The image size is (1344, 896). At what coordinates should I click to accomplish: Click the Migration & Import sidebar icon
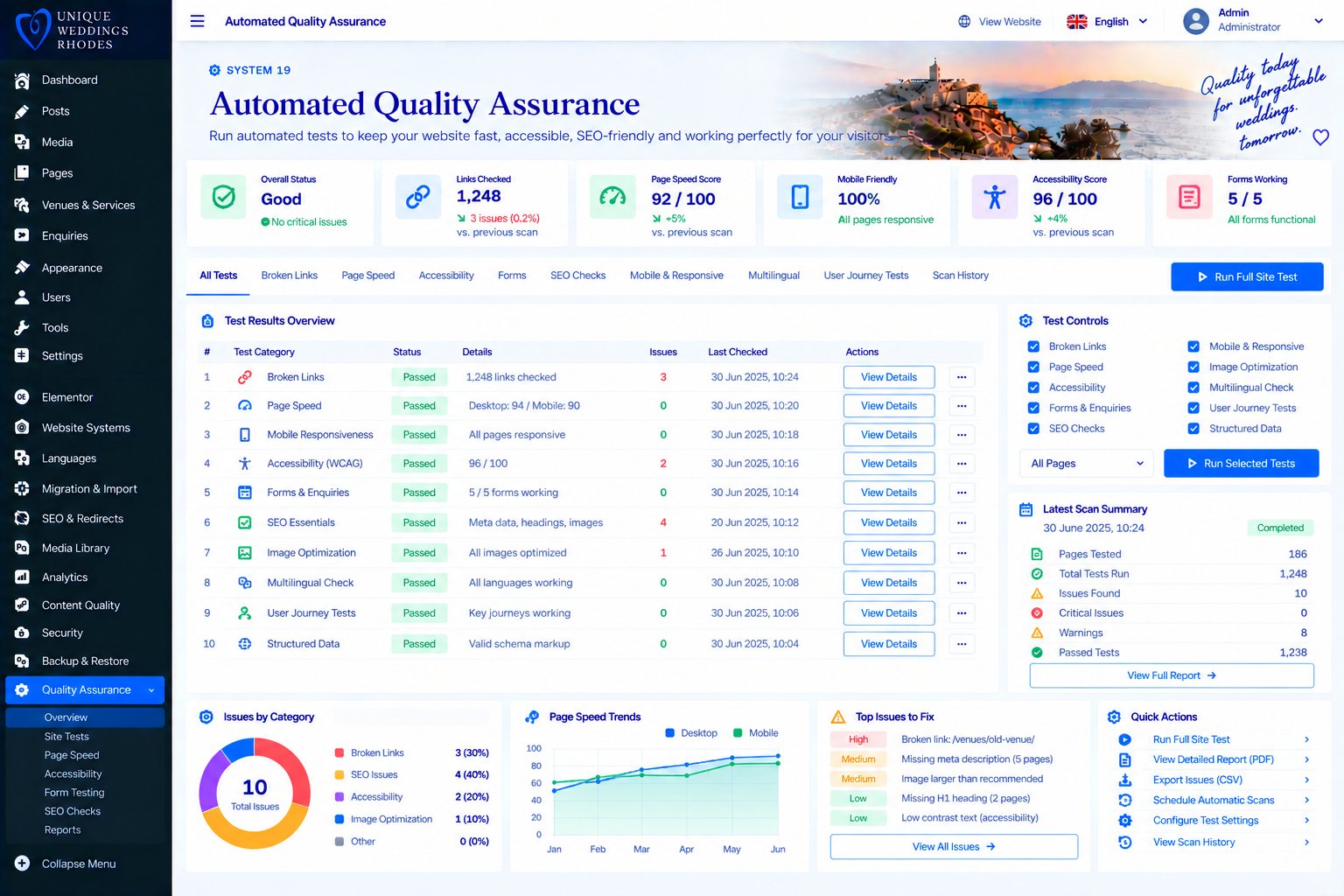(23, 489)
